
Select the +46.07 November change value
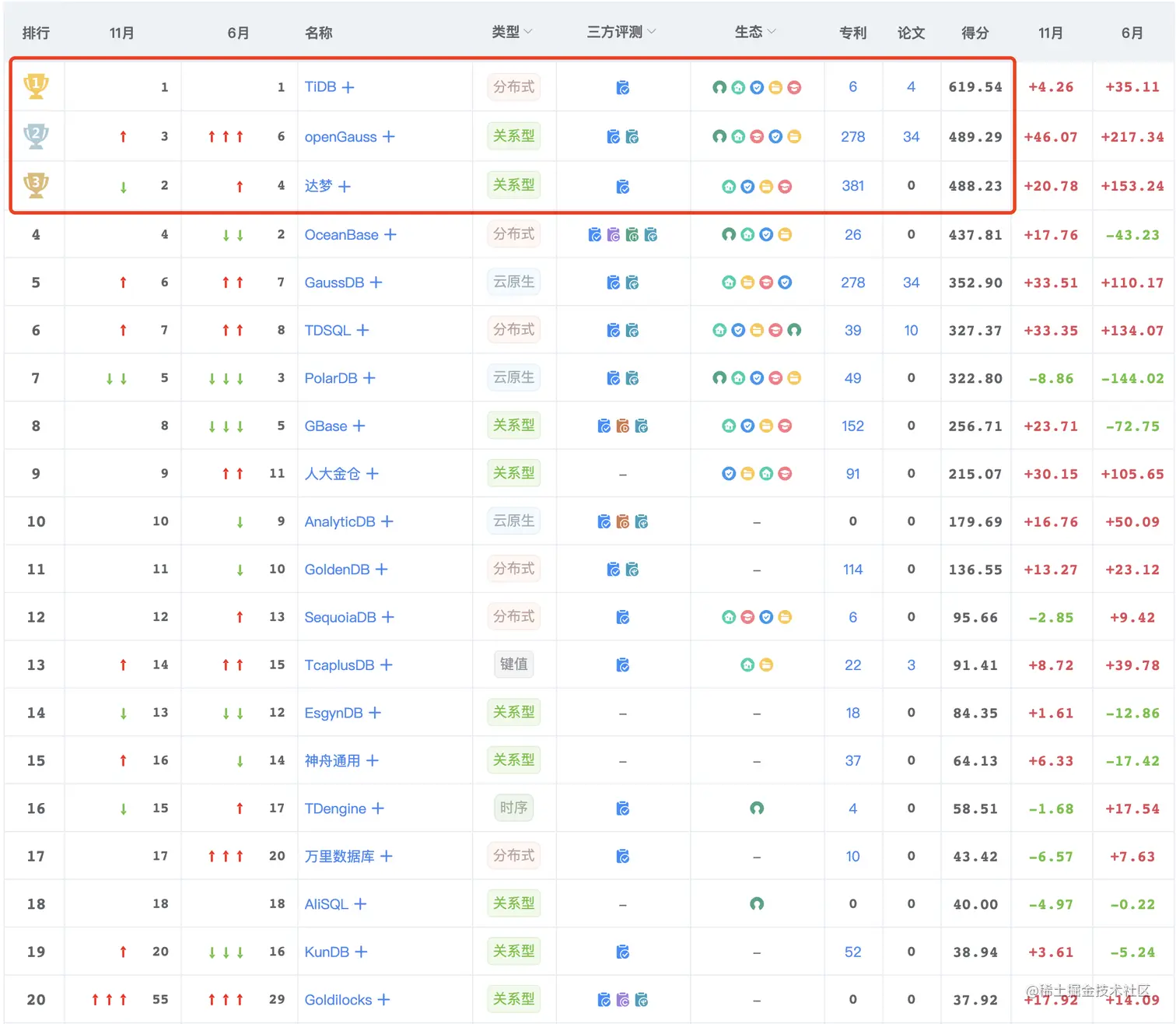pos(1051,137)
